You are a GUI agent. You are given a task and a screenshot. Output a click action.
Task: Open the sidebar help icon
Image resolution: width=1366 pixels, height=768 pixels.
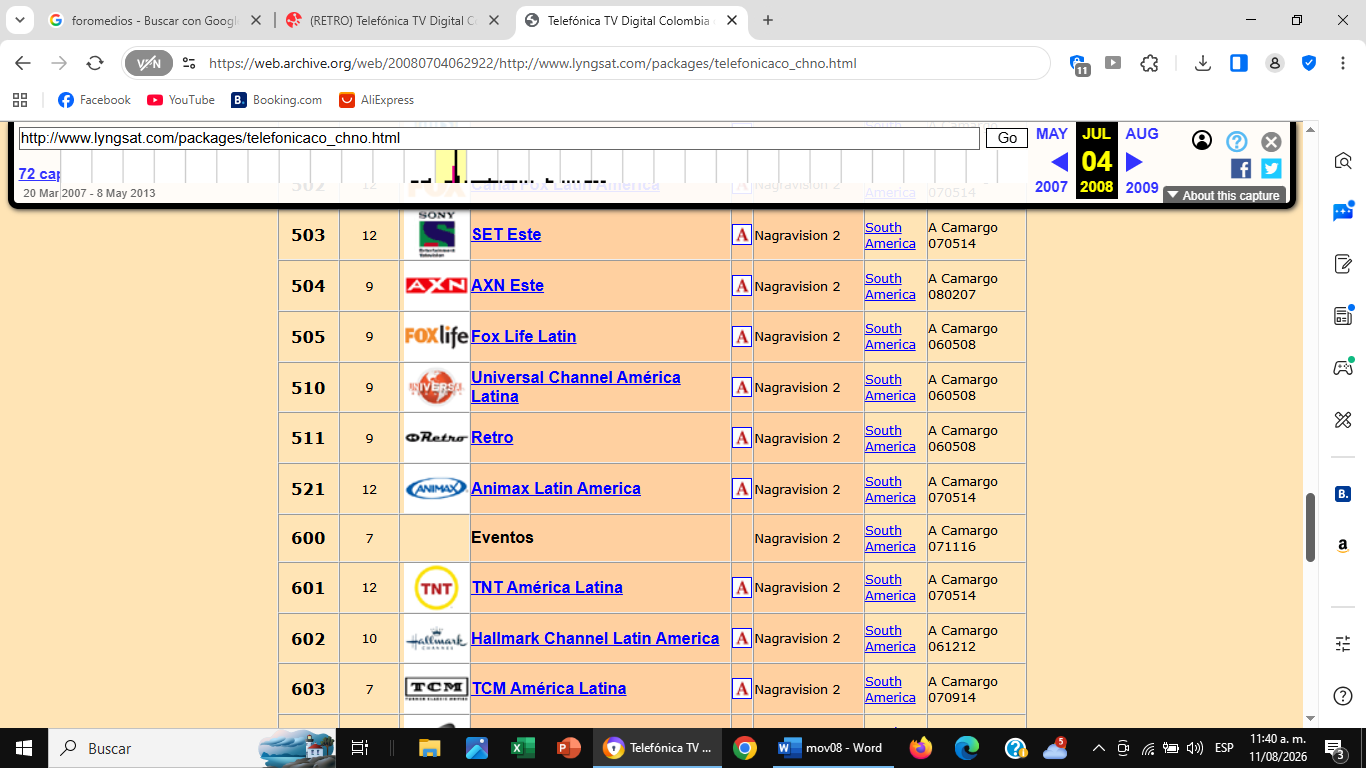(x=1342, y=696)
